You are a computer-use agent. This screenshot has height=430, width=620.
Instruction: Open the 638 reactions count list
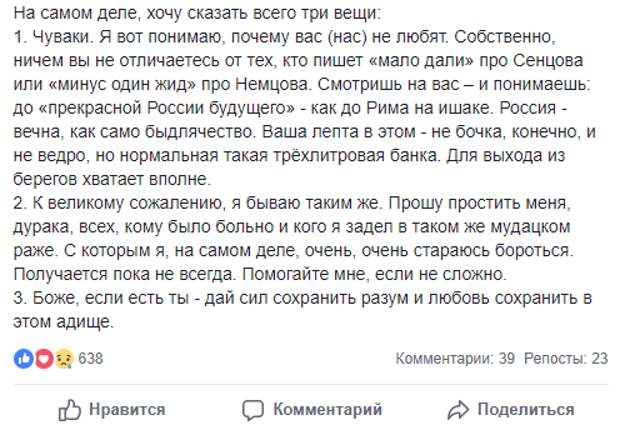(91, 358)
